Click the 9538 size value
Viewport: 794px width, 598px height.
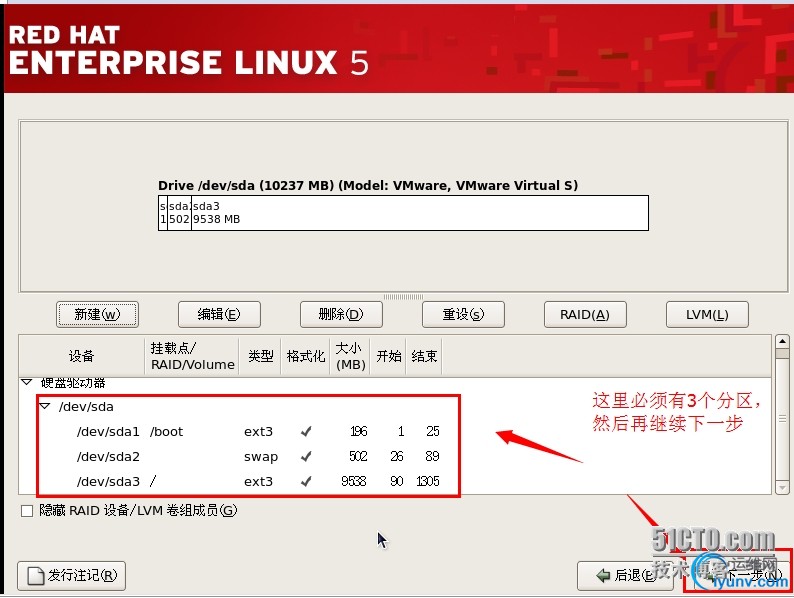(353, 481)
